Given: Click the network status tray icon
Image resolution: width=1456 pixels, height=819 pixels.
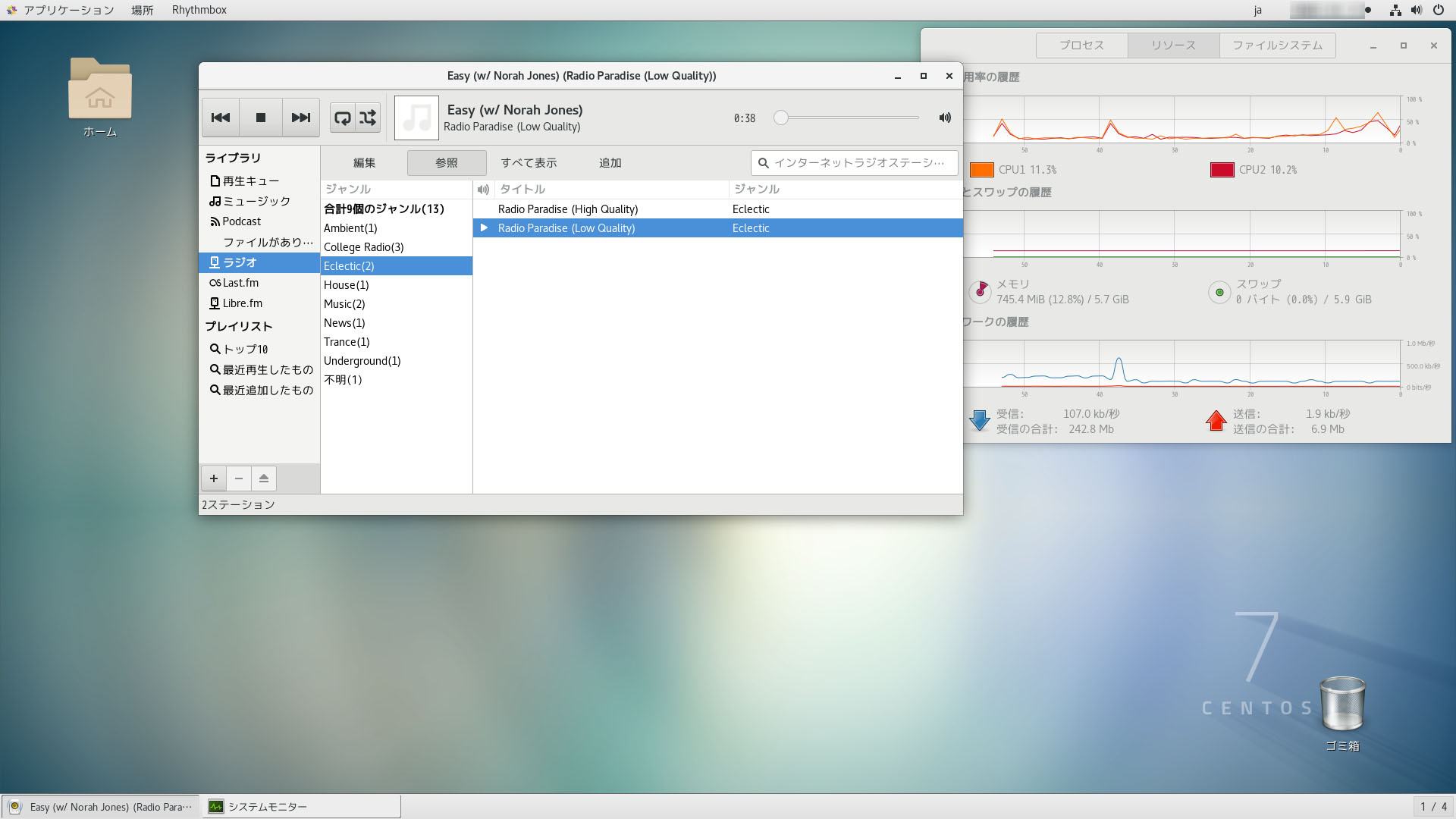Looking at the screenshot, I should (1395, 10).
